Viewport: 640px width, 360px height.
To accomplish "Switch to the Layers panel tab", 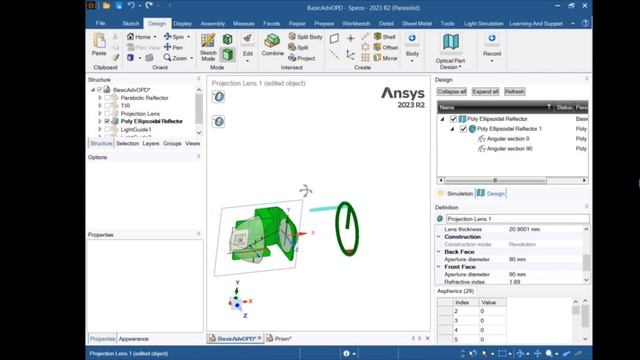I will click(151, 143).
